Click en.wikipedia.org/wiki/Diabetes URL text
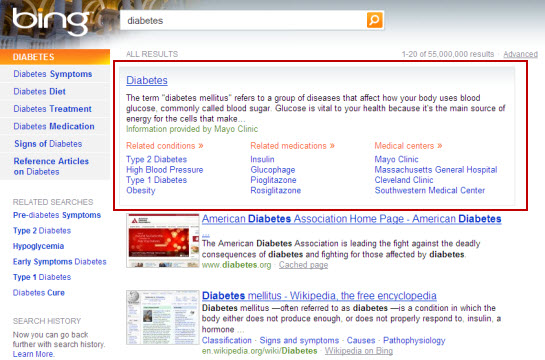Image resolution: width=545 pixels, height=360 pixels. point(260,351)
